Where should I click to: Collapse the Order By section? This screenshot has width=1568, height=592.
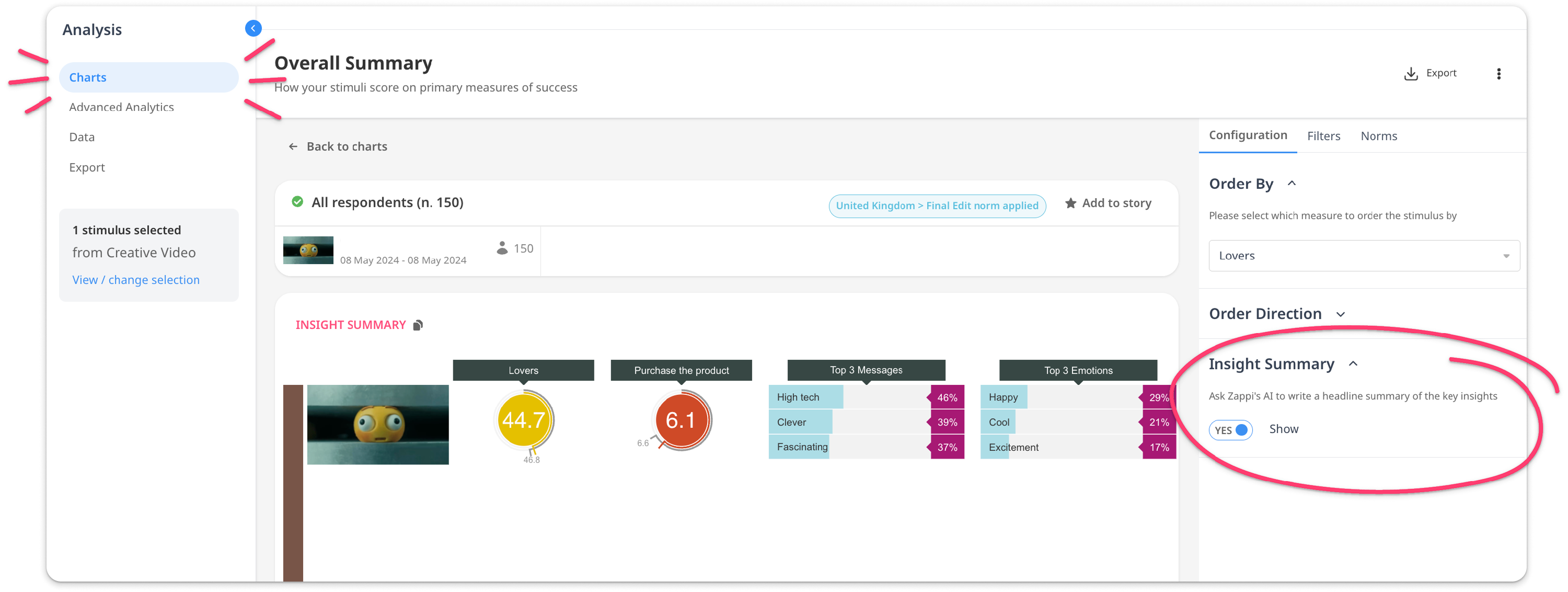point(1292,184)
